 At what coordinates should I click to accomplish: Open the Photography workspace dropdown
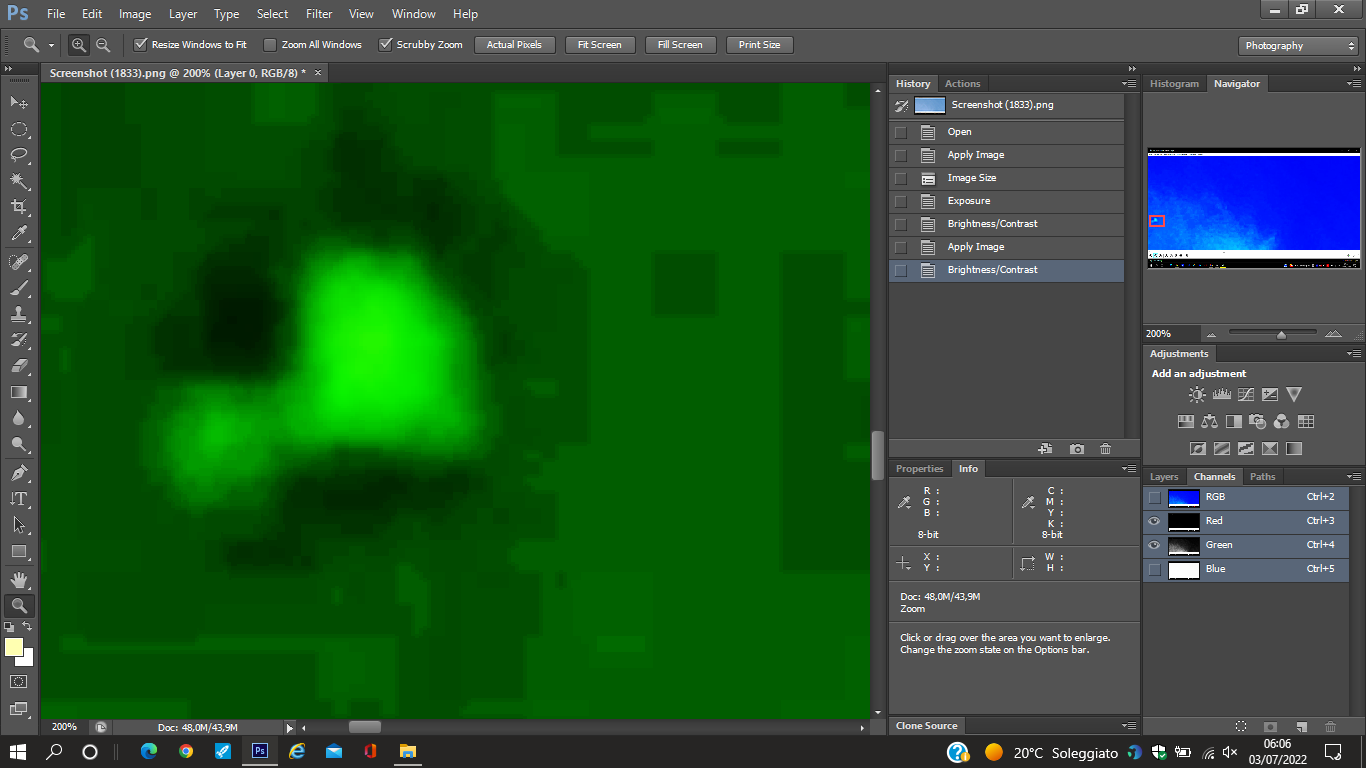pos(1298,46)
